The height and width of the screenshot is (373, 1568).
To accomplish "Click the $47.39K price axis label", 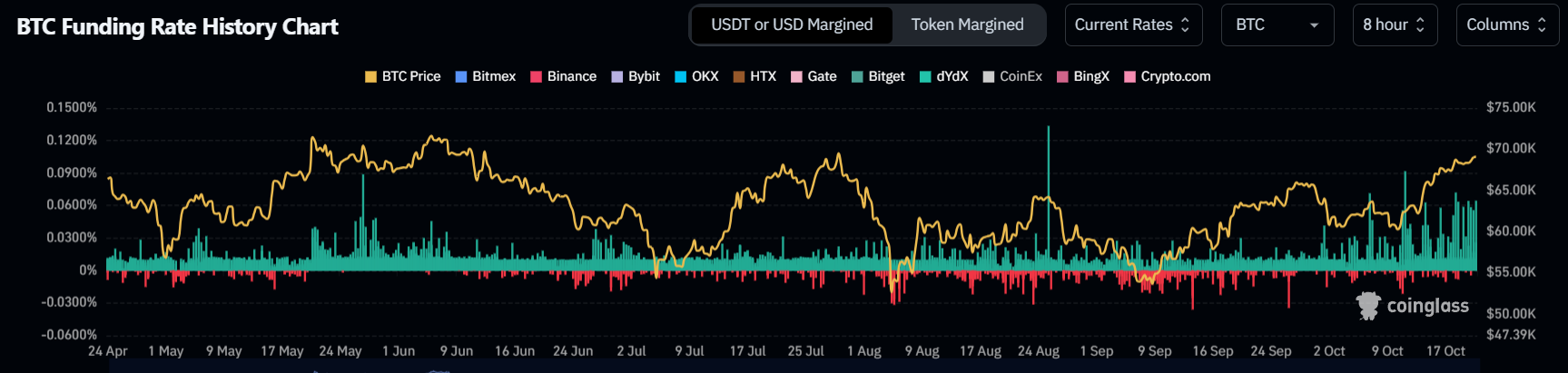I will 1511,334.
